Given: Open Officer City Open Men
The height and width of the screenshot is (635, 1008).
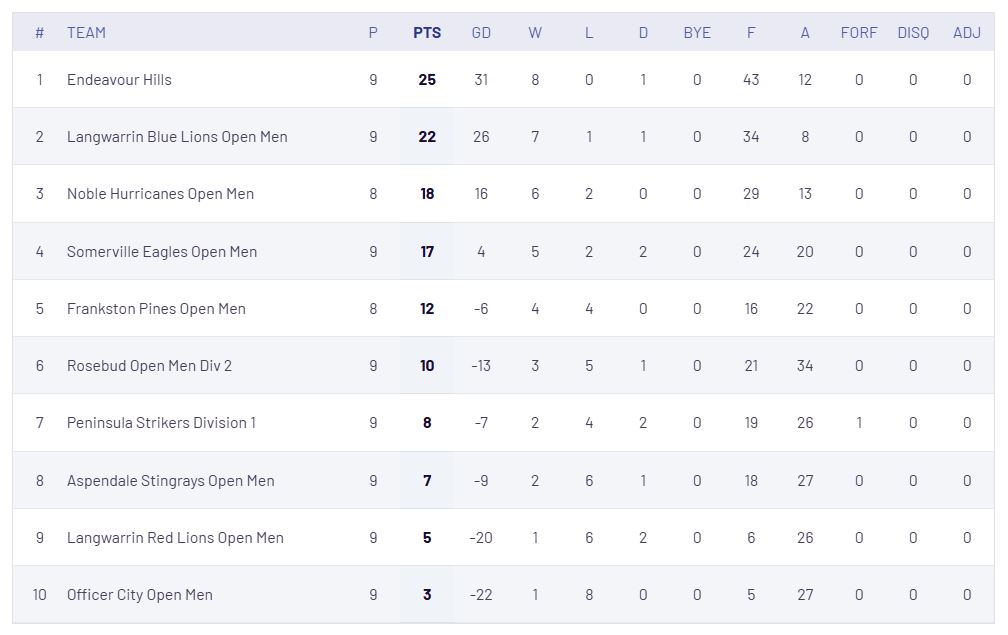Looking at the screenshot, I should 140,595.
